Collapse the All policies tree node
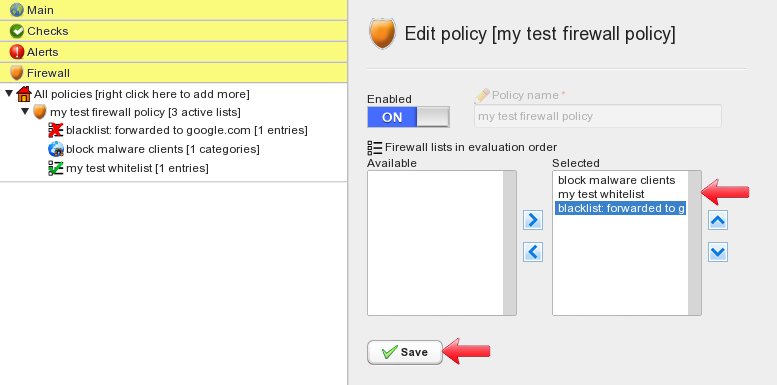Image resolution: width=777 pixels, height=385 pixels. [x=8, y=93]
